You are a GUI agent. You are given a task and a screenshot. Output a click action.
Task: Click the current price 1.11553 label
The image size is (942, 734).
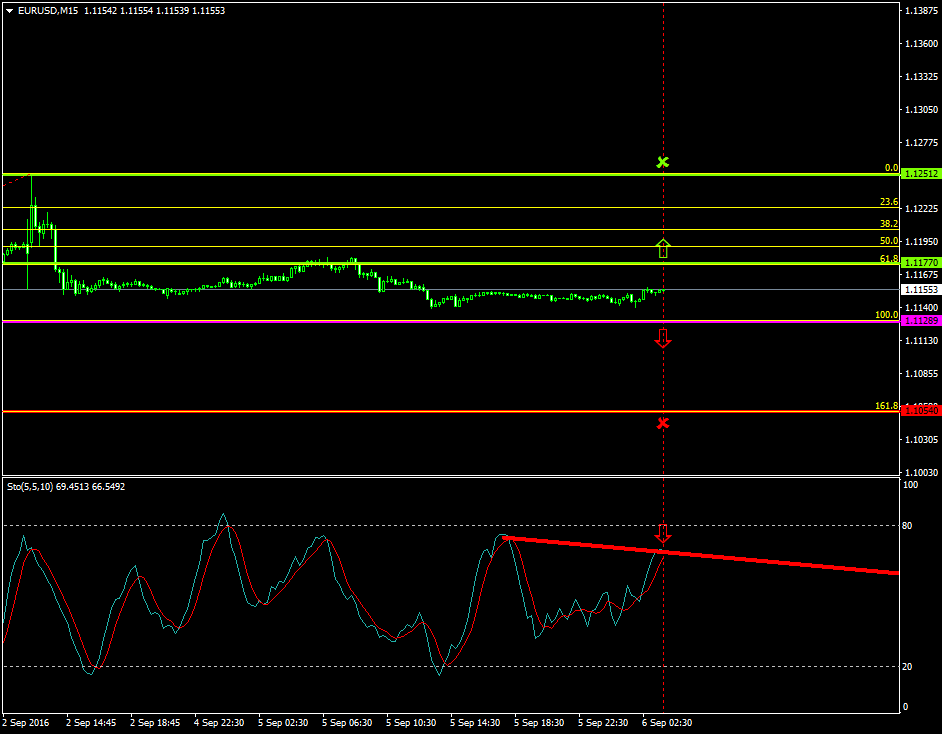coord(920,290)
